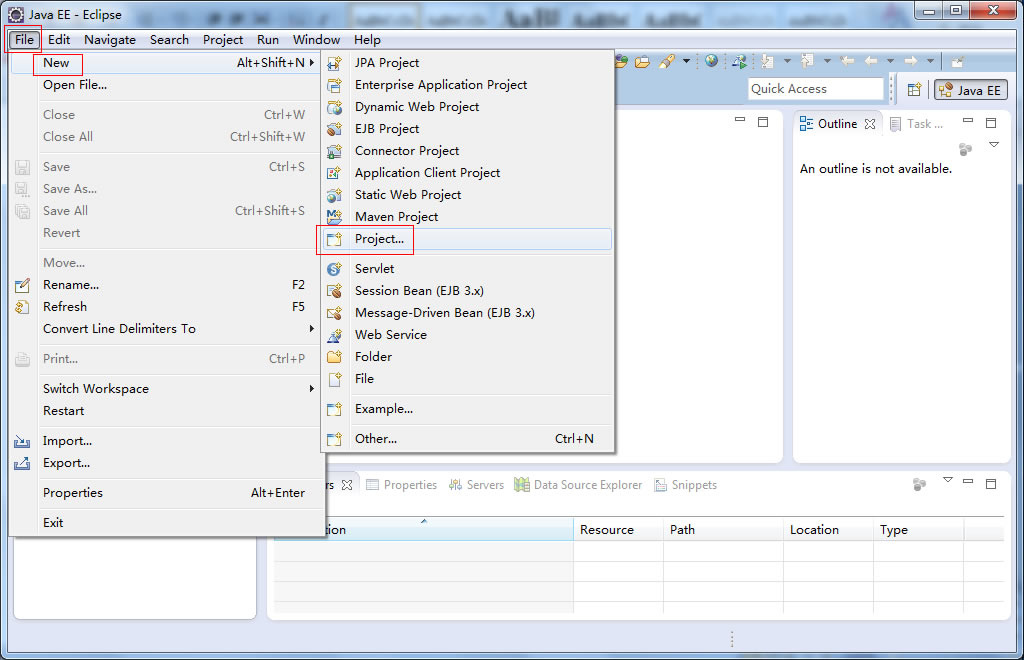
Task: Click the Message-Driven Bean icon
Action: (334, 313)
